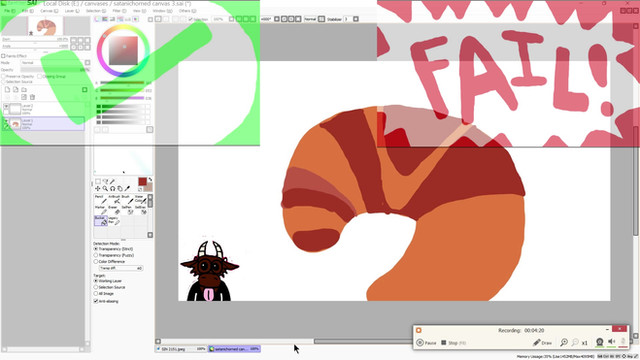The height and width of the screenshot is (360, 640).
Task: Pause the screen recording
Action: point(426,343)
